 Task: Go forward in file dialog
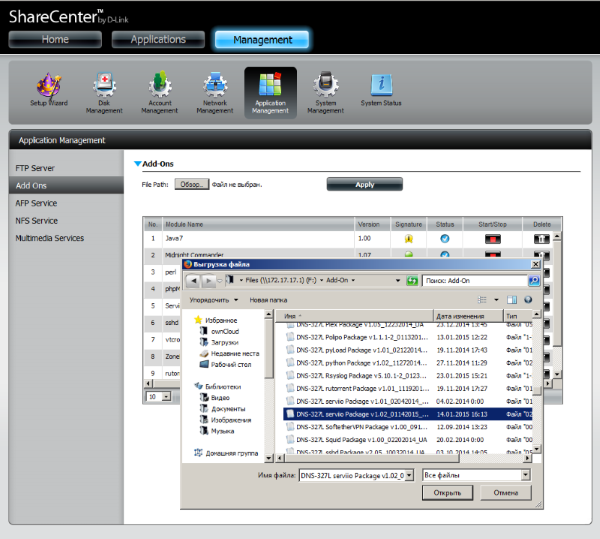(208, 281)
